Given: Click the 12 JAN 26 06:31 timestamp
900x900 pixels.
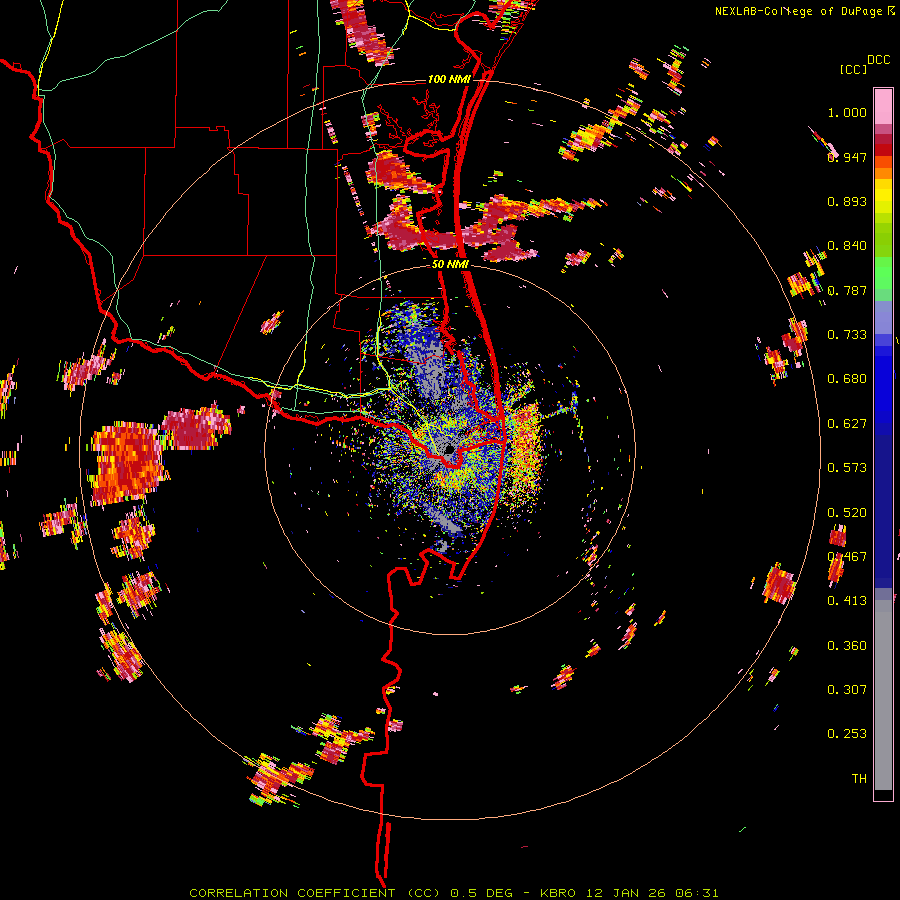Looking at the screenshot, I should point(652,893).
